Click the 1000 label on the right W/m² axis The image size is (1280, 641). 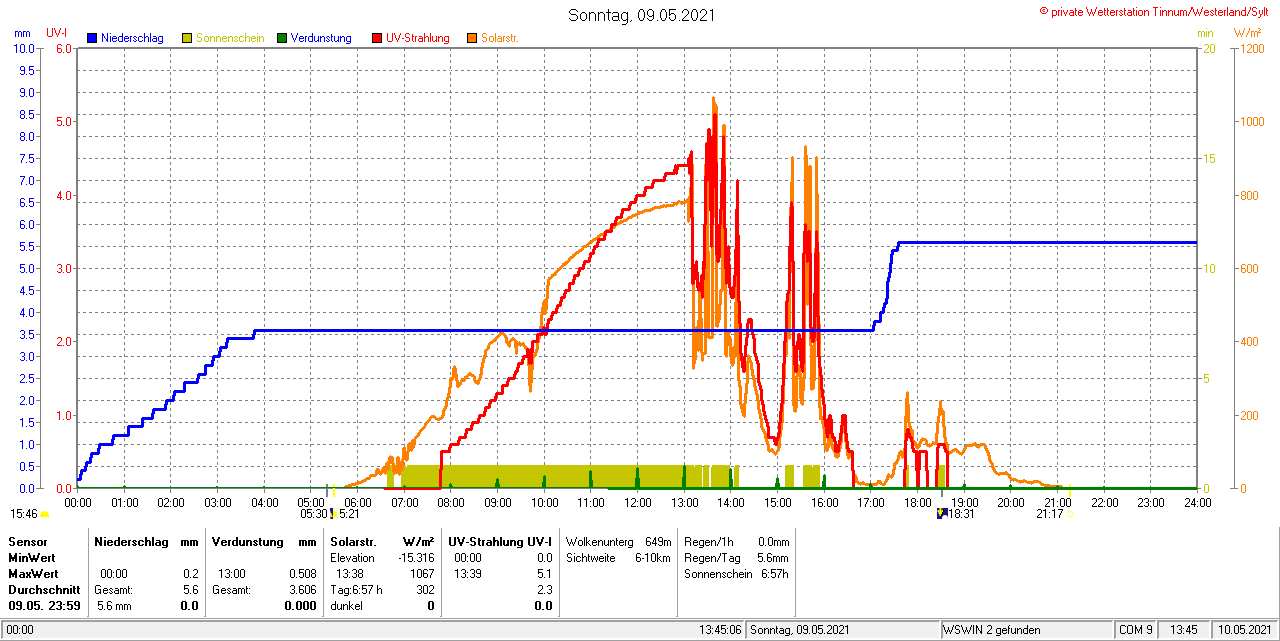click(1252, 122)
